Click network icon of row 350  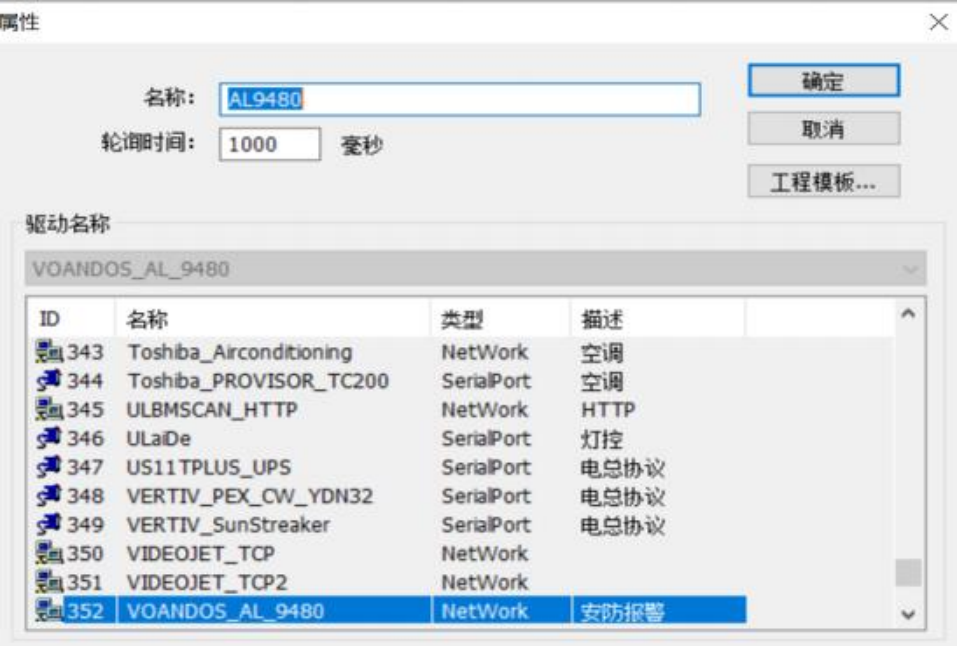[x=49, y=553]
